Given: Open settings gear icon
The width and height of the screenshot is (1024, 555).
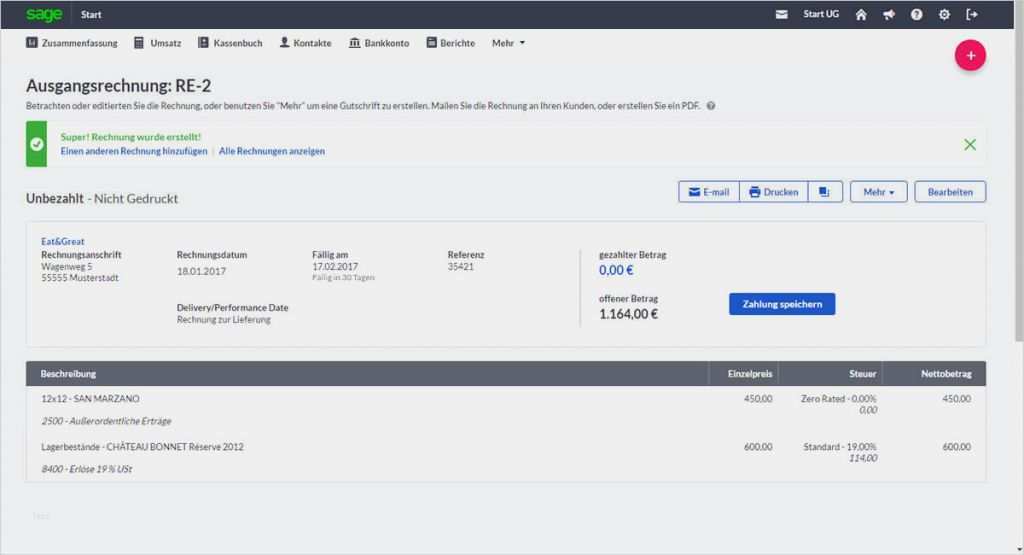Looking at the screenshot, I should [944, 15].
